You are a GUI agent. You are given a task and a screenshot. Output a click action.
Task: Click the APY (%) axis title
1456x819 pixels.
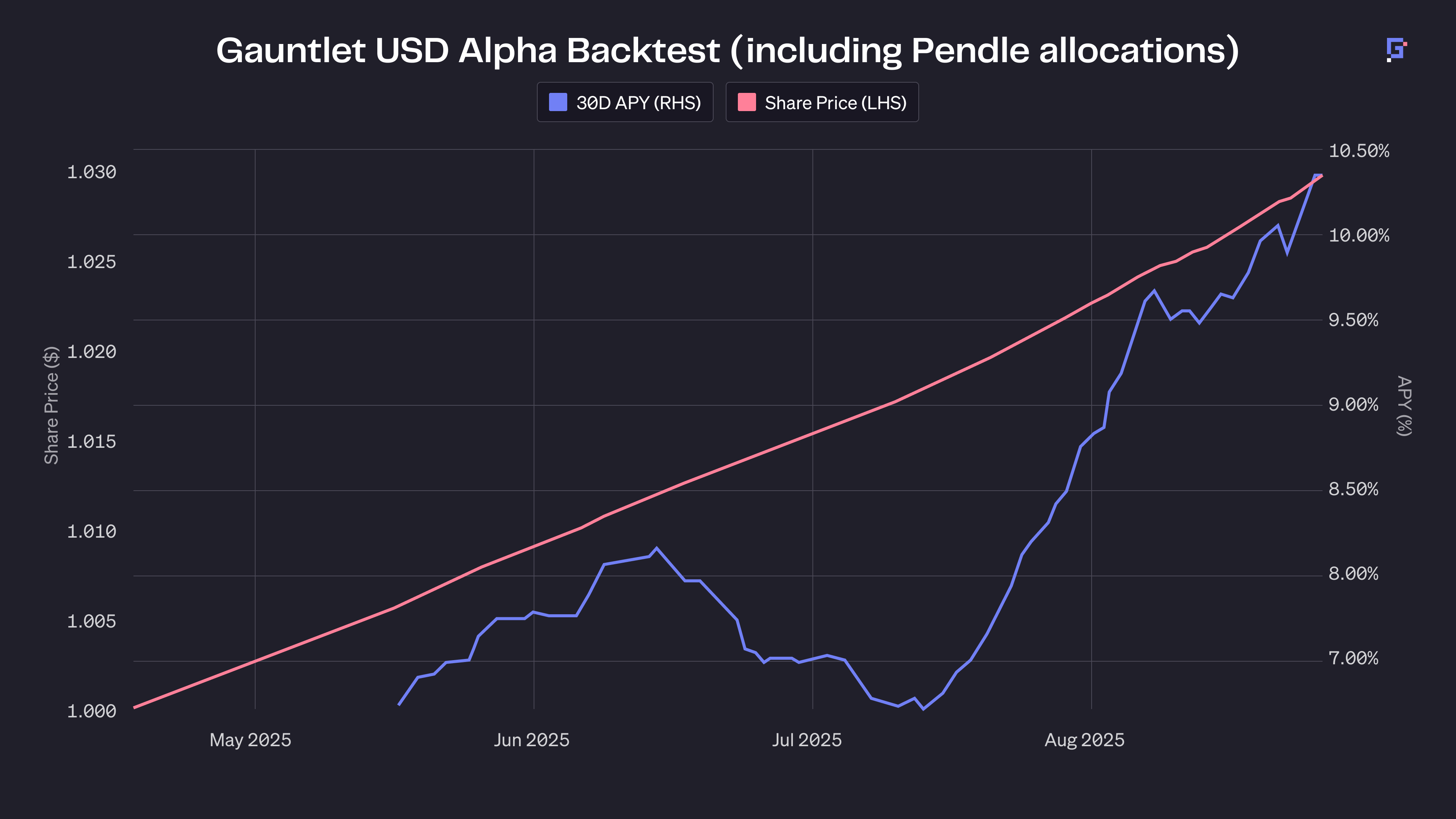[1404, 405]
